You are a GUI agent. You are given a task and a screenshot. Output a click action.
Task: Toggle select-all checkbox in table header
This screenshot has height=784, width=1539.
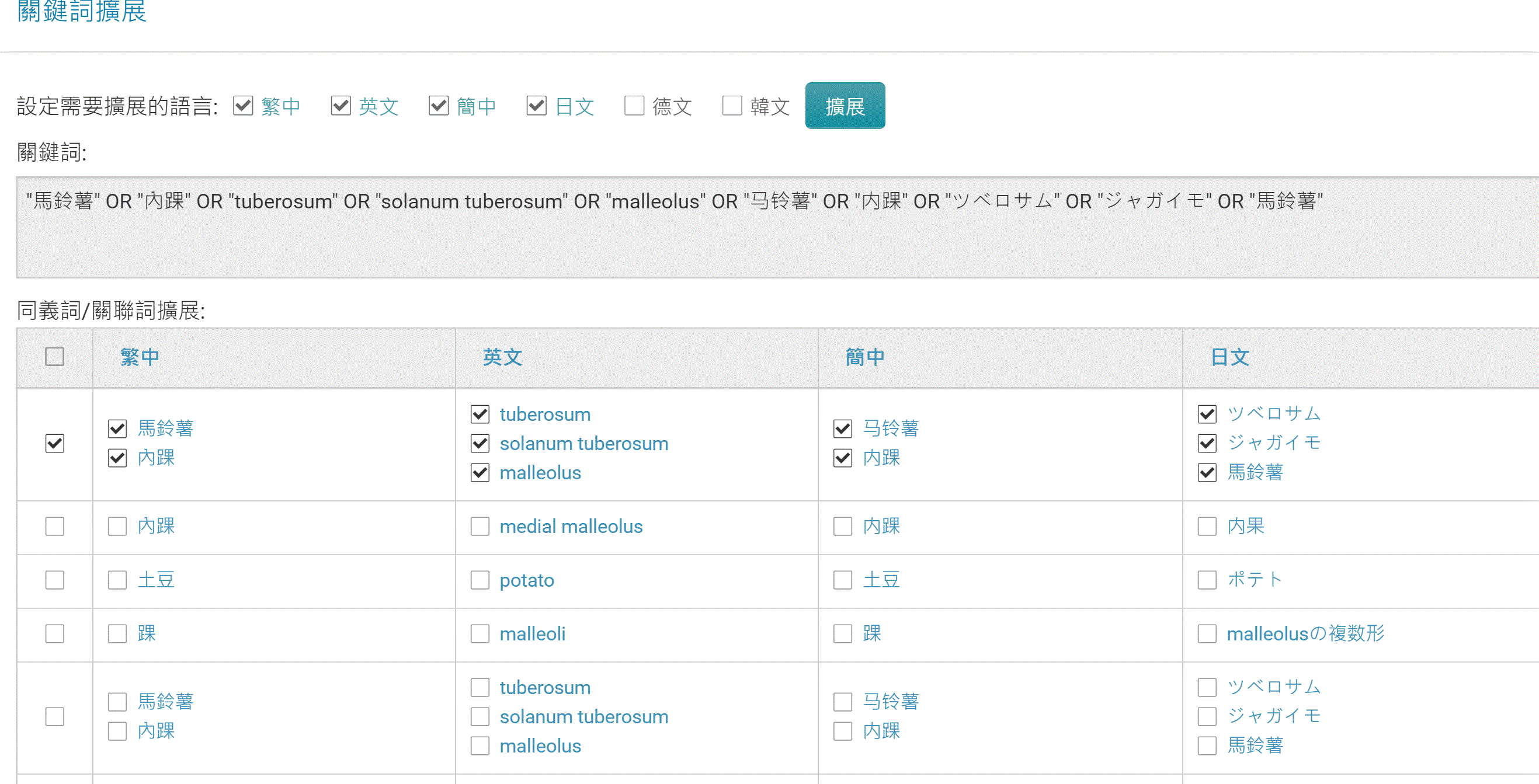[54, 357]
